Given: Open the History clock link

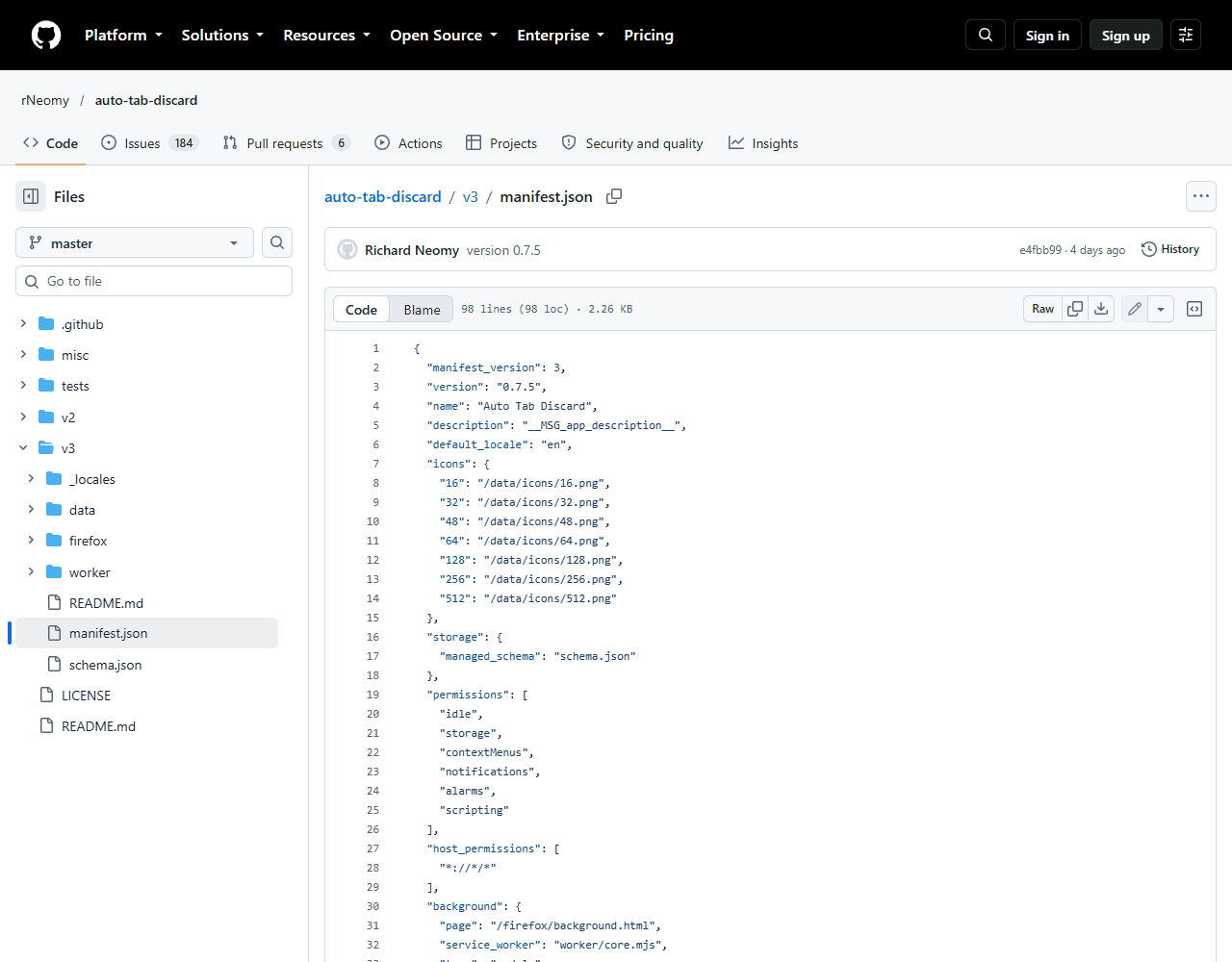Looking at the screenshot, I should coord(1170,249).
